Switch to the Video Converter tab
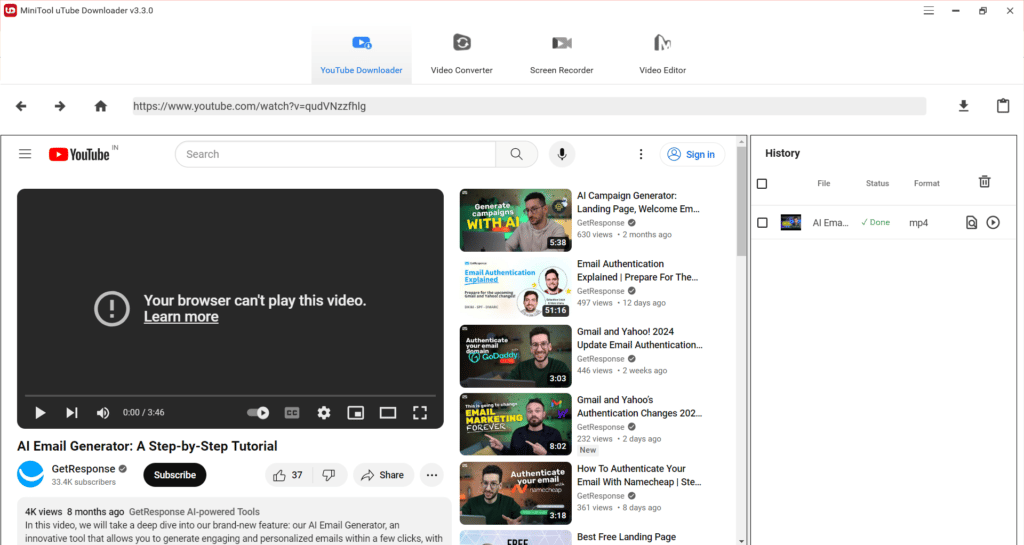This screenshot has width=1024, height=545. (x=462, y=55)
